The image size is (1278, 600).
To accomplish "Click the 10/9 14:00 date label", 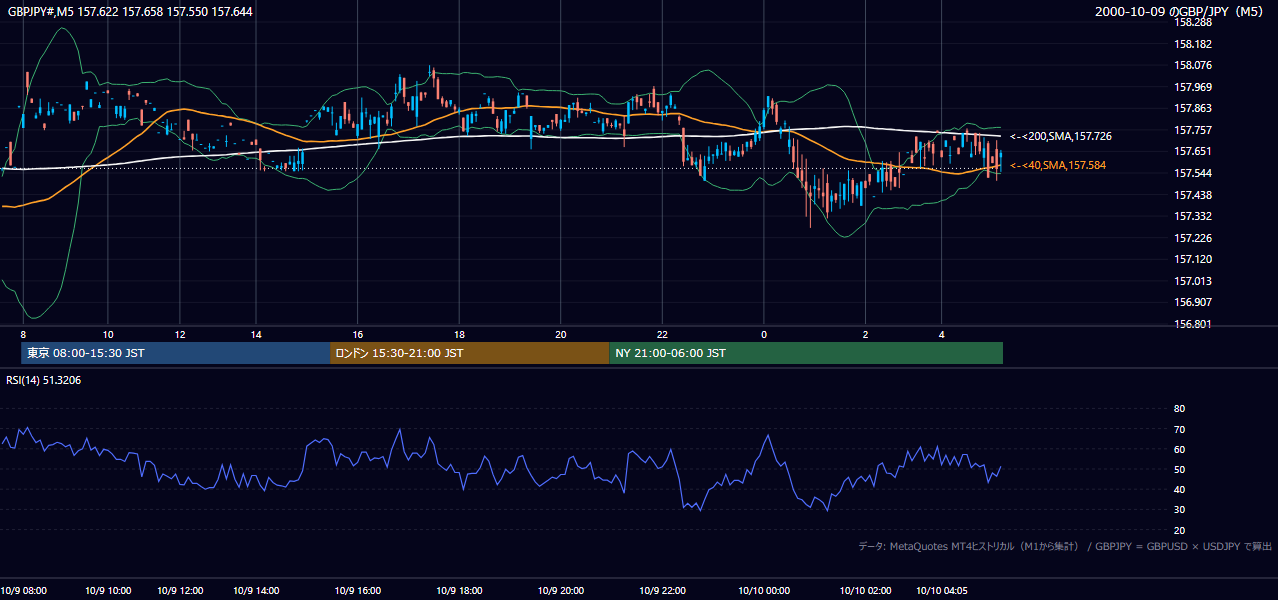I will [x=256, y=591].
